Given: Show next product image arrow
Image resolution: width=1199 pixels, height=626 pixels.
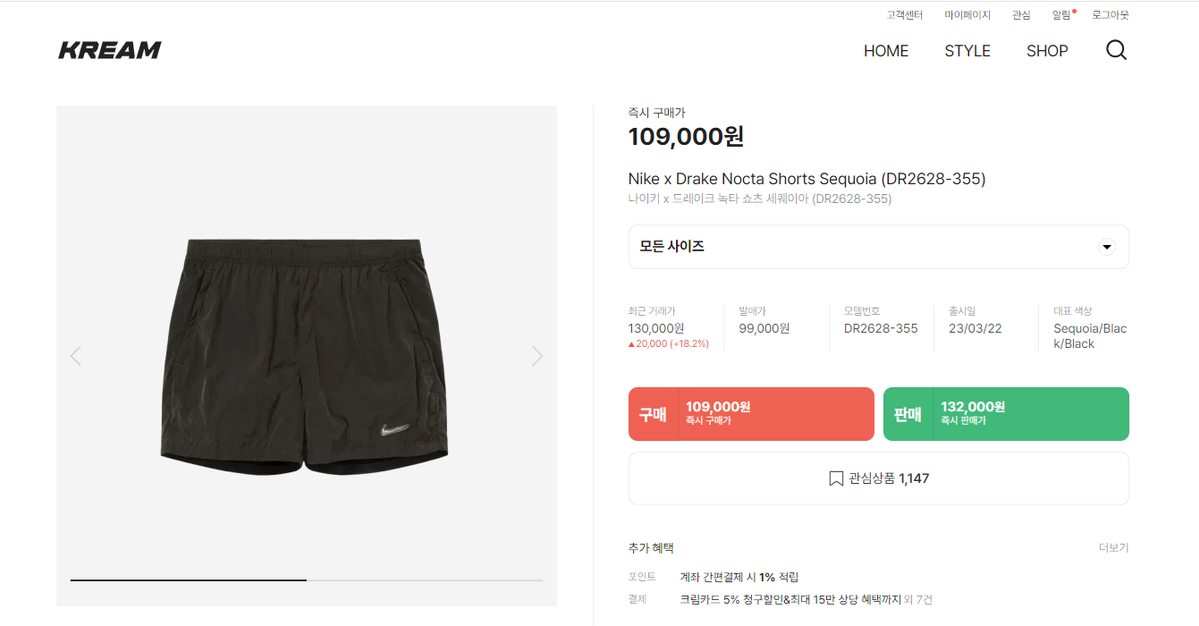Looking at the screenshot, I should (x=537, y=355).
